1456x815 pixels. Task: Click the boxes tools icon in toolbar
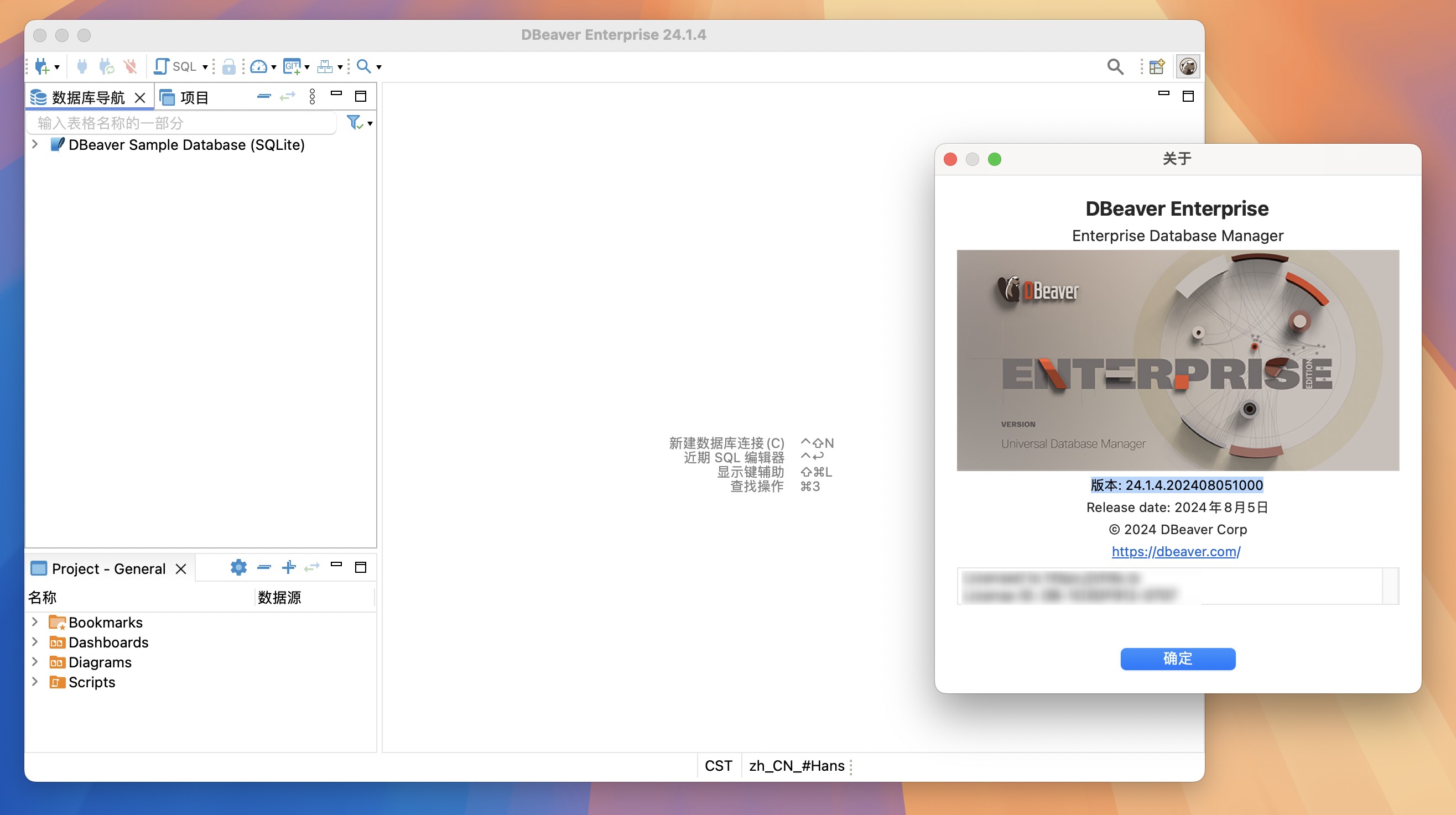point(325,67)
